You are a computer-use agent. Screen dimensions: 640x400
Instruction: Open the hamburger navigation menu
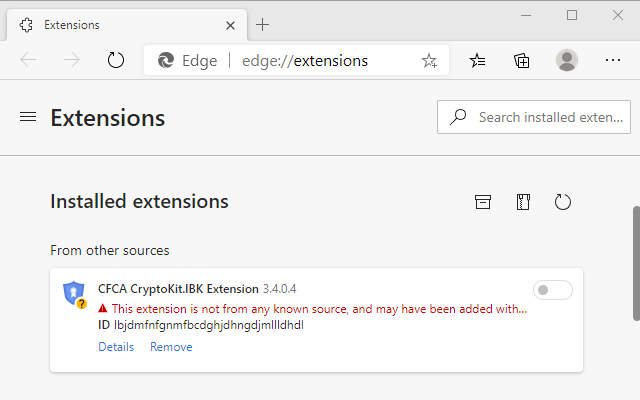click(x=28, y=117)
